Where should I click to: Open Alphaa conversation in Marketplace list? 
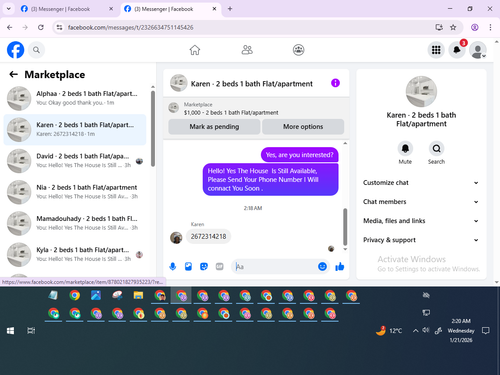[x=75, y=98]
